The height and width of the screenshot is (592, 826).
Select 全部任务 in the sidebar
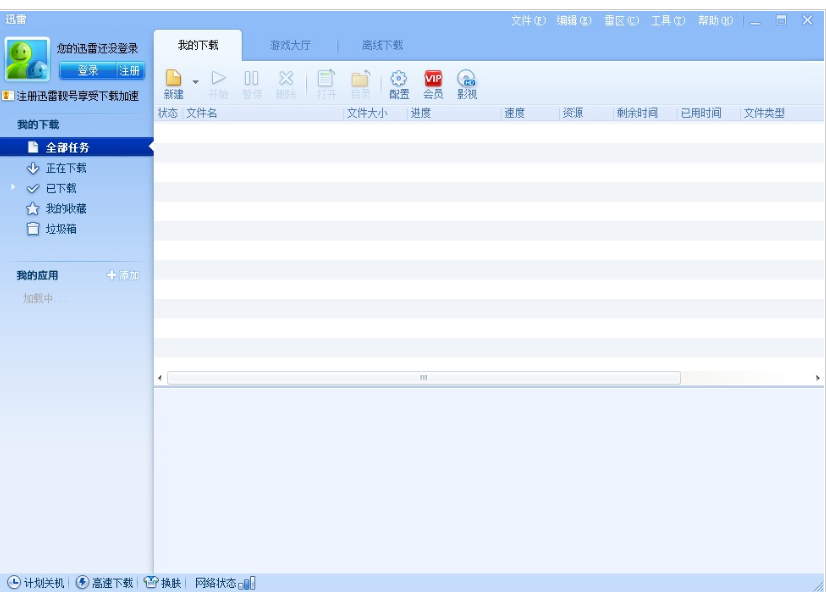tap(76, 147)
